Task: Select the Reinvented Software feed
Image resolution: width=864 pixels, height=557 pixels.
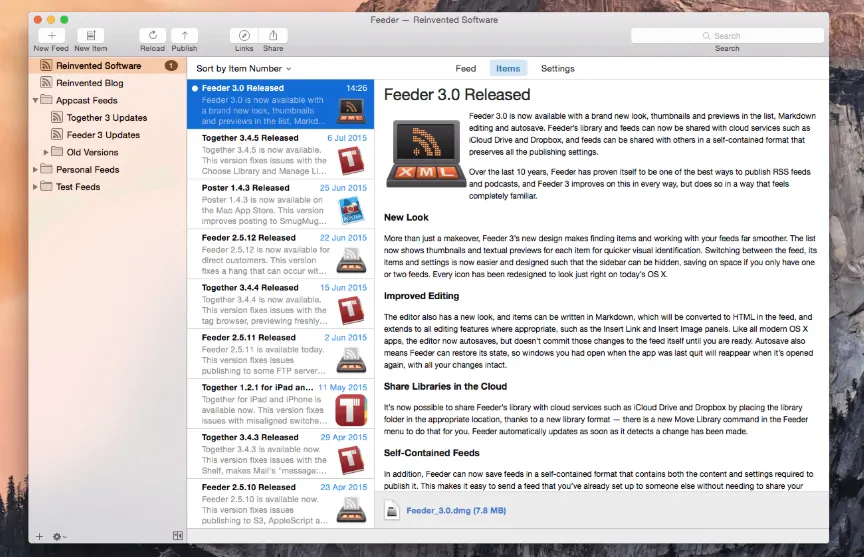Action: pyautogui.click(x=107, y=66)
